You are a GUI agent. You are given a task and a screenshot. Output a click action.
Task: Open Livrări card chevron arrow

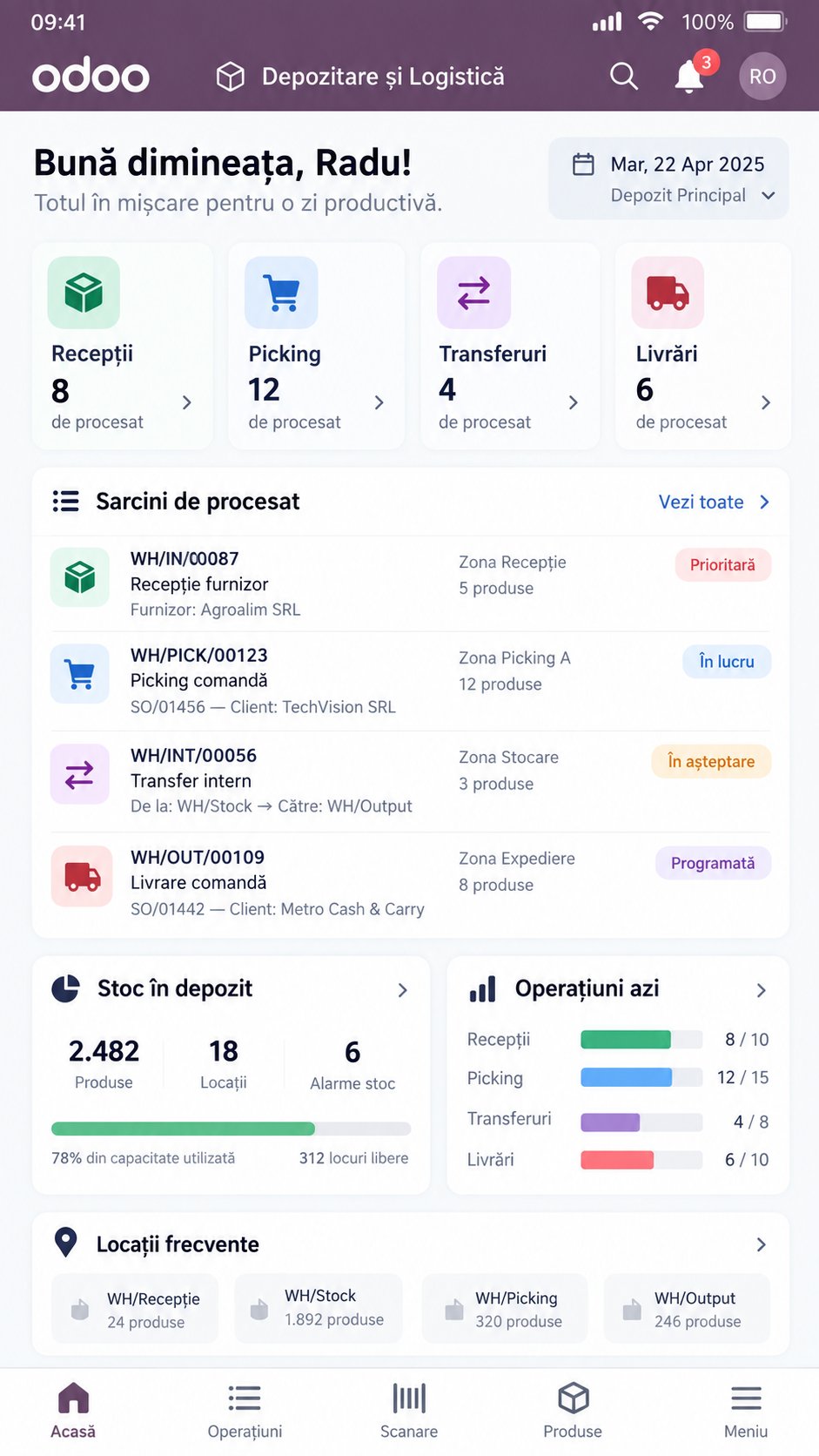(x=766, y=402)
